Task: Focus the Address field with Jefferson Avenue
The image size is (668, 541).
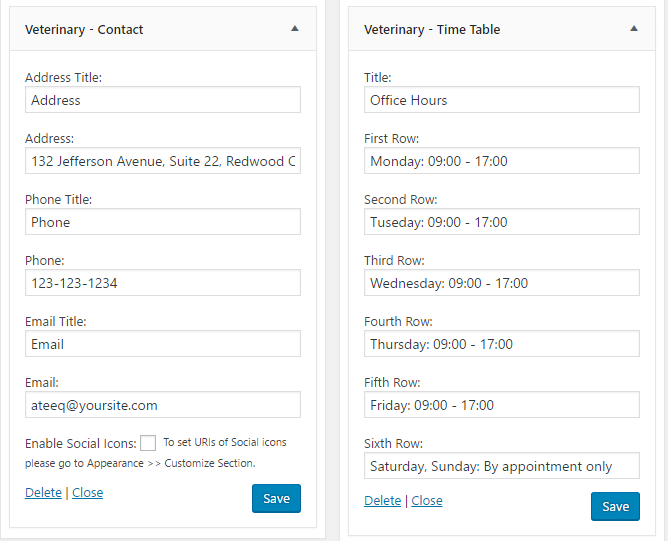Action: [x=162, y=161]
